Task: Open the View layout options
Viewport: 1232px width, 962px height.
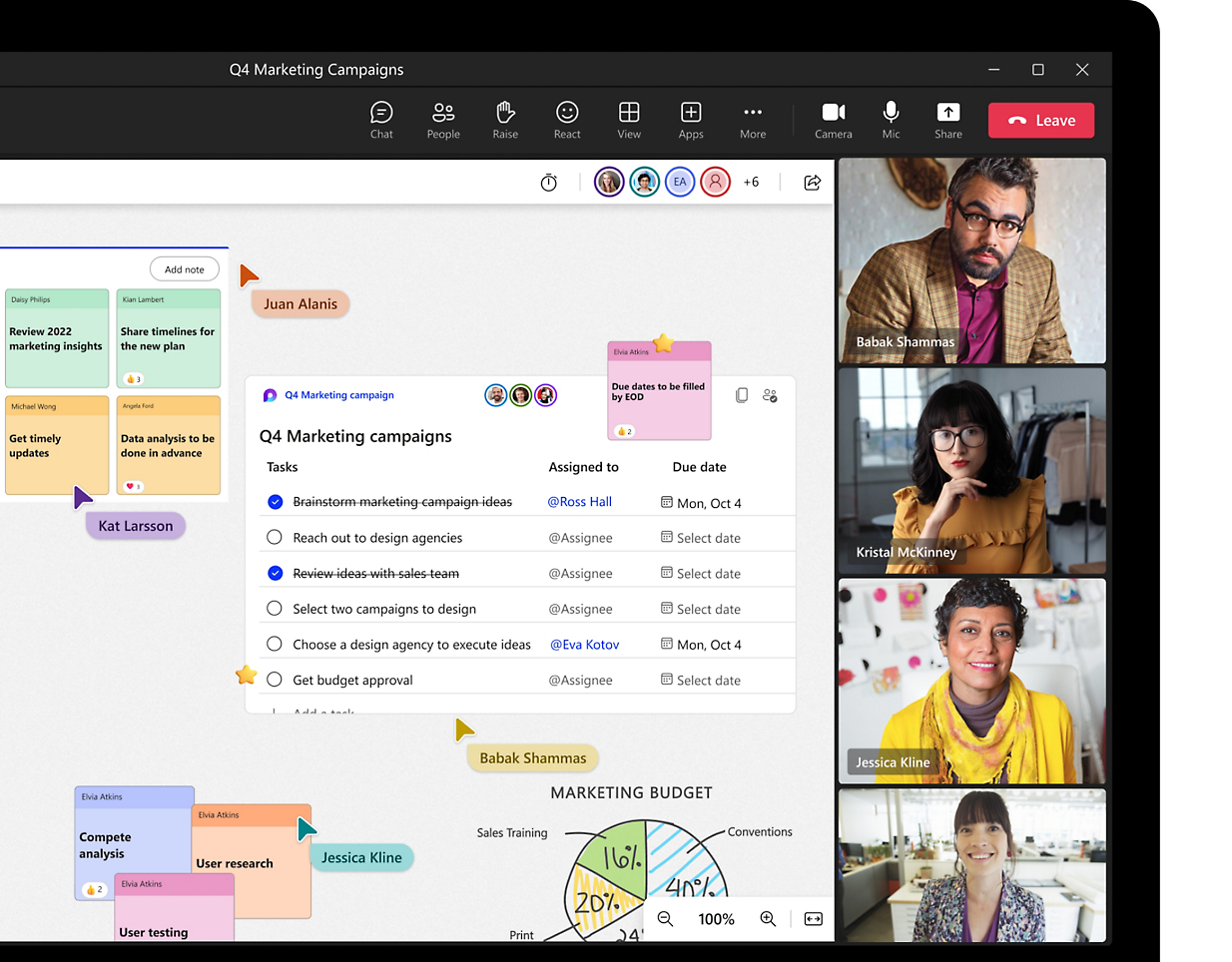Action: (x=629, y=120)
